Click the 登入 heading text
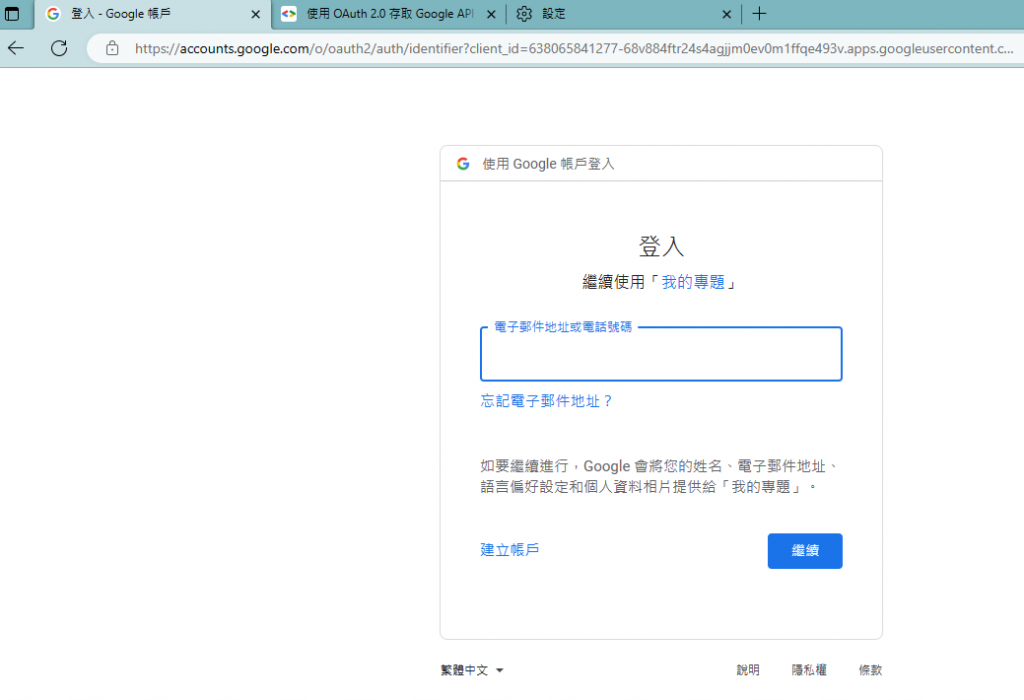 tap(661, 246)
